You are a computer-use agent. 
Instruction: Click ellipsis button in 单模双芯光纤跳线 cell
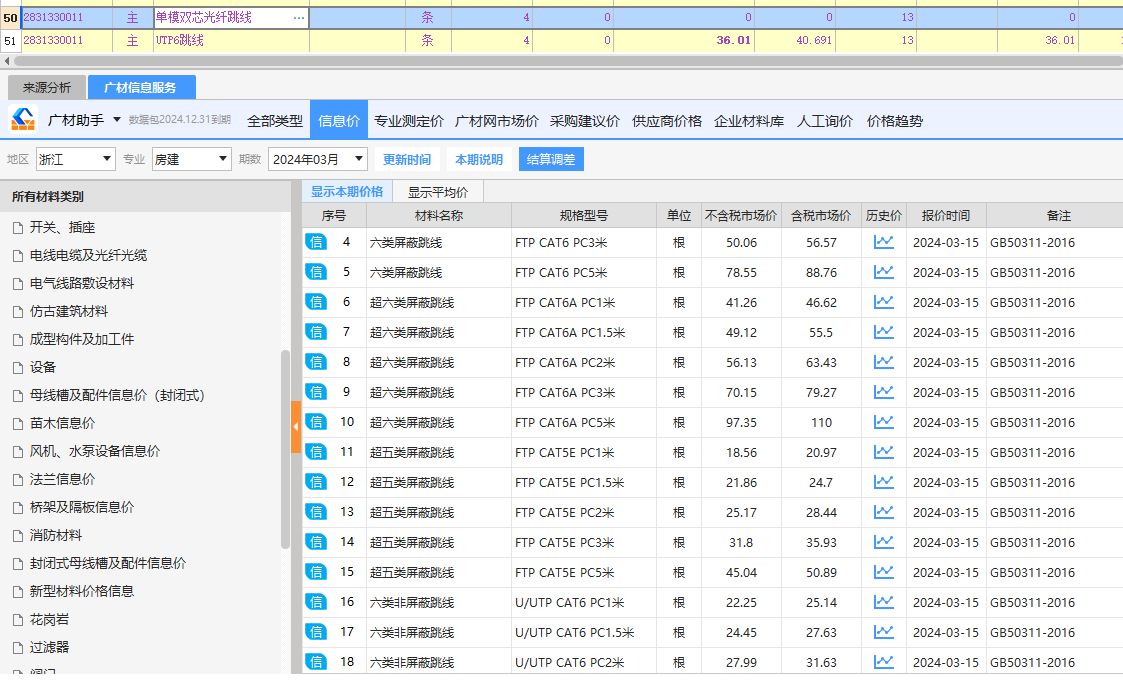pos(299,18)
